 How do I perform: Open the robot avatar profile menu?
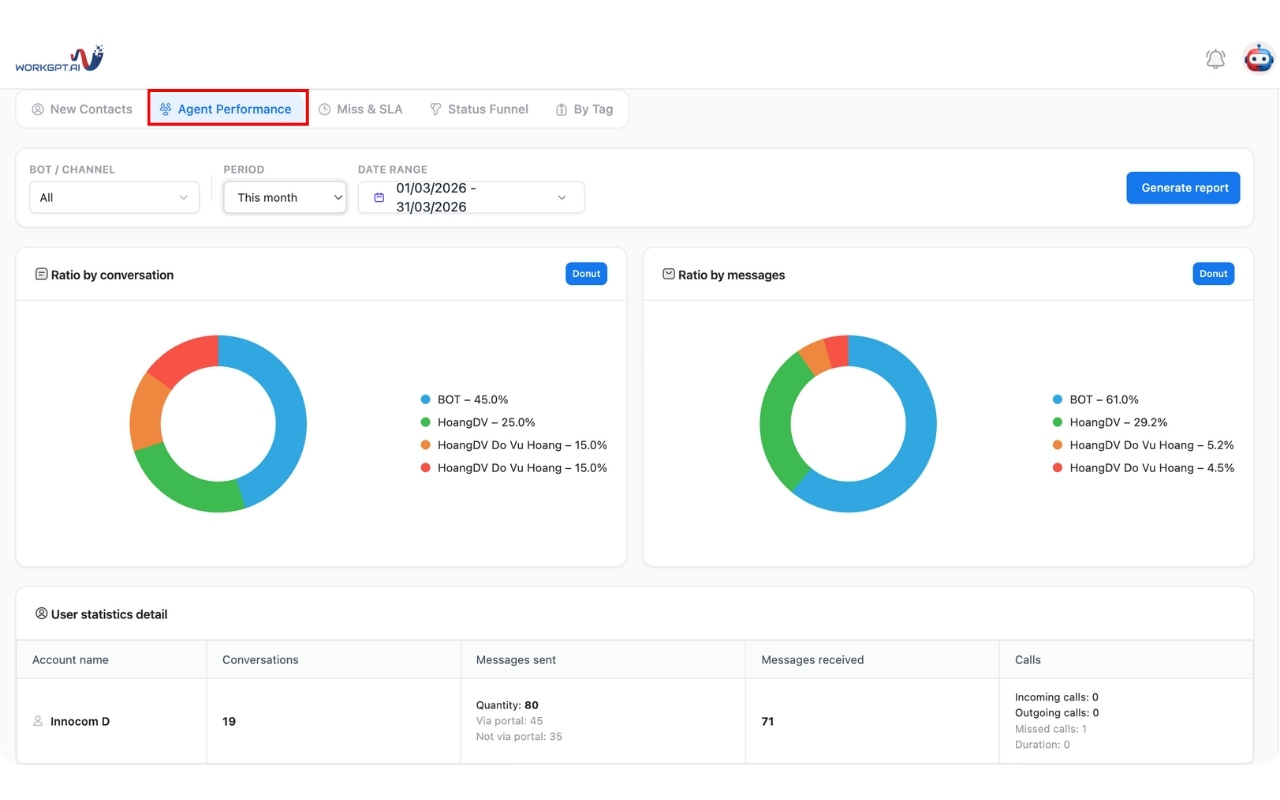pos(1258,59)
